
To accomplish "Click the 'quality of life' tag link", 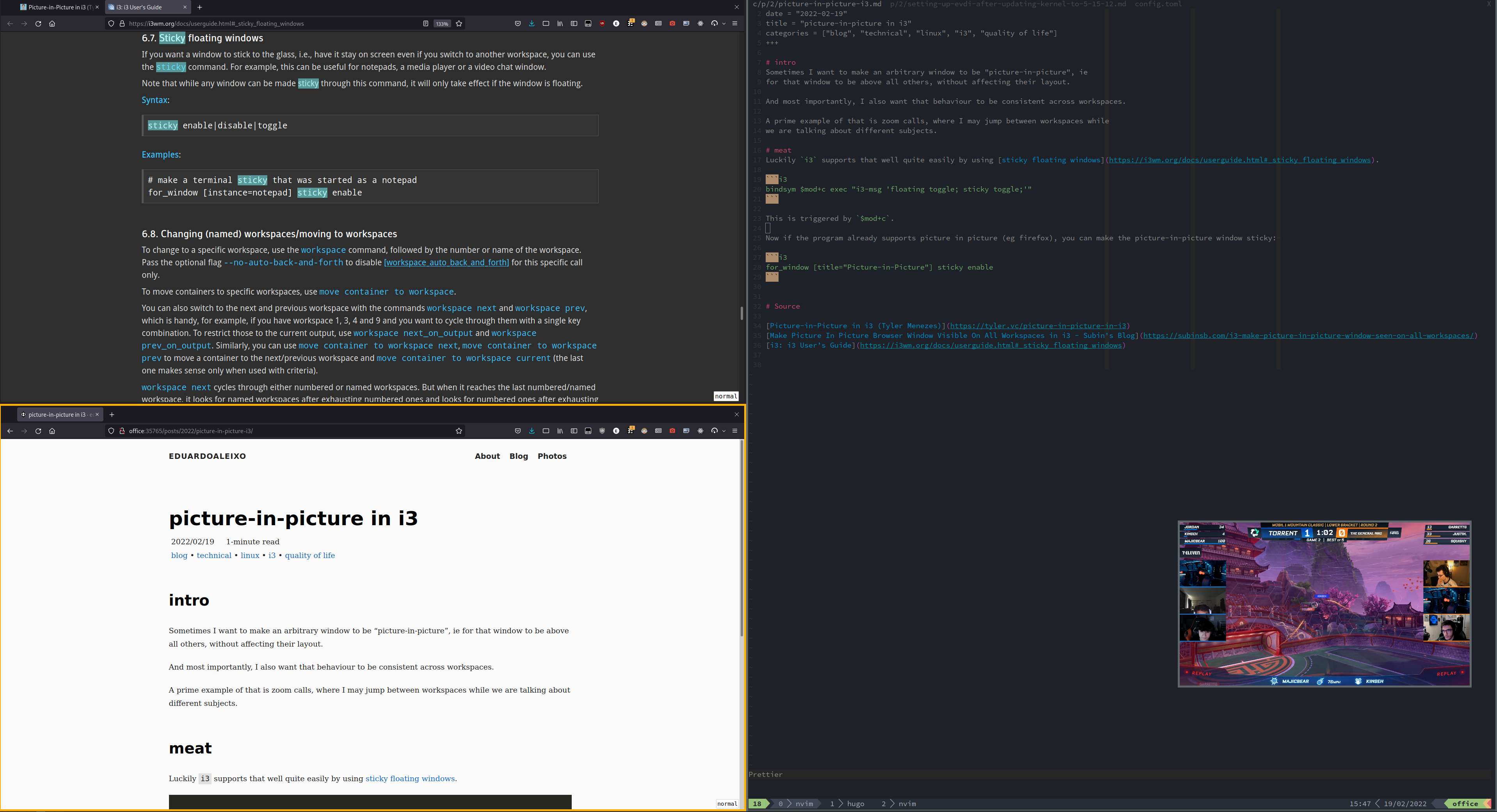I will point(310,555).
